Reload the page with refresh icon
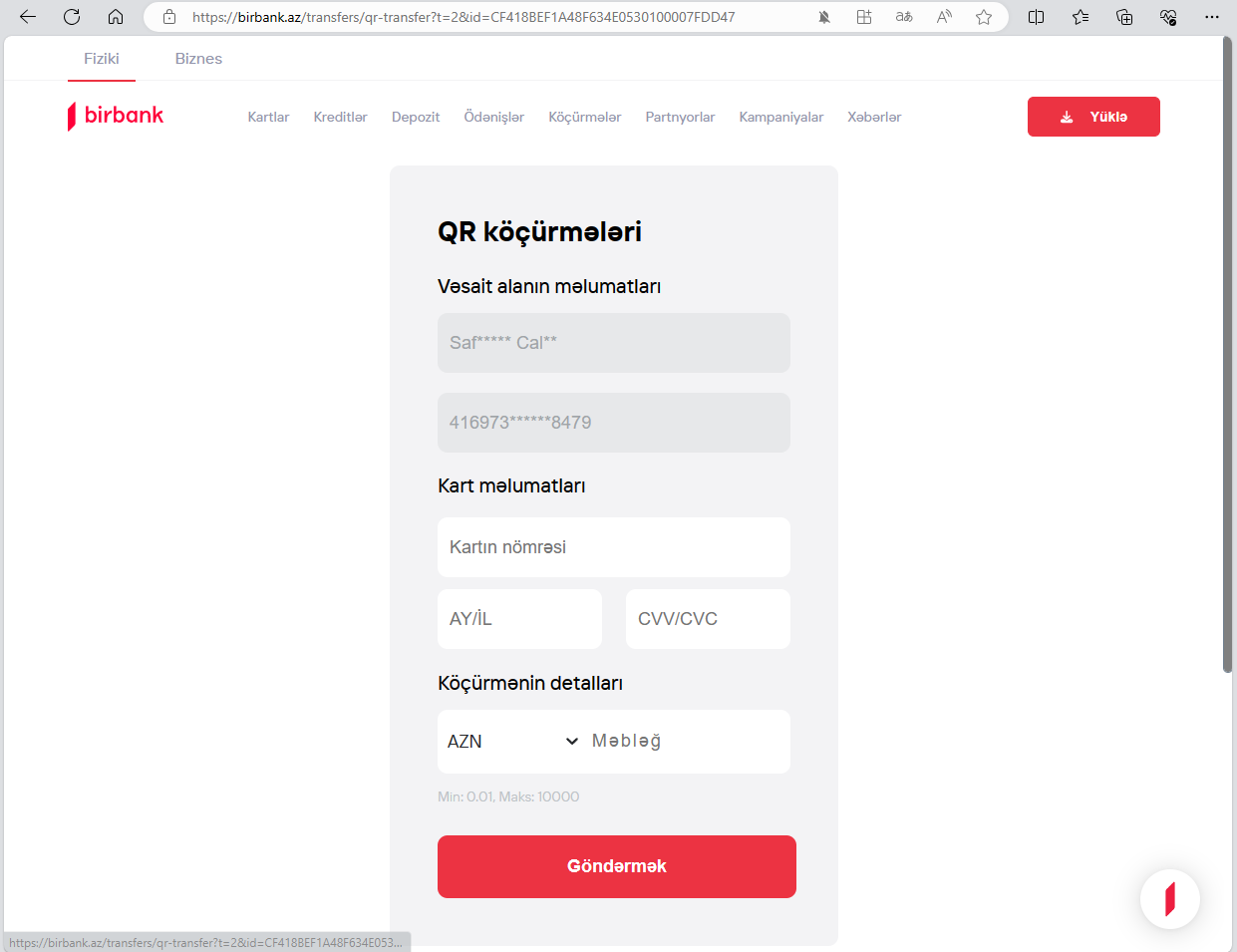 click(x=72, y=17)
